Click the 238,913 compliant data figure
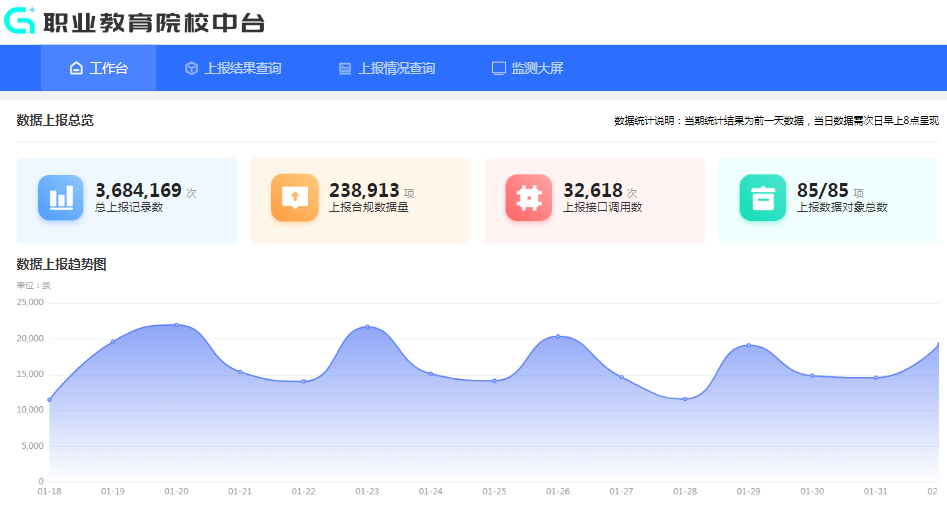The image size is (947, 513). [364, 190]
